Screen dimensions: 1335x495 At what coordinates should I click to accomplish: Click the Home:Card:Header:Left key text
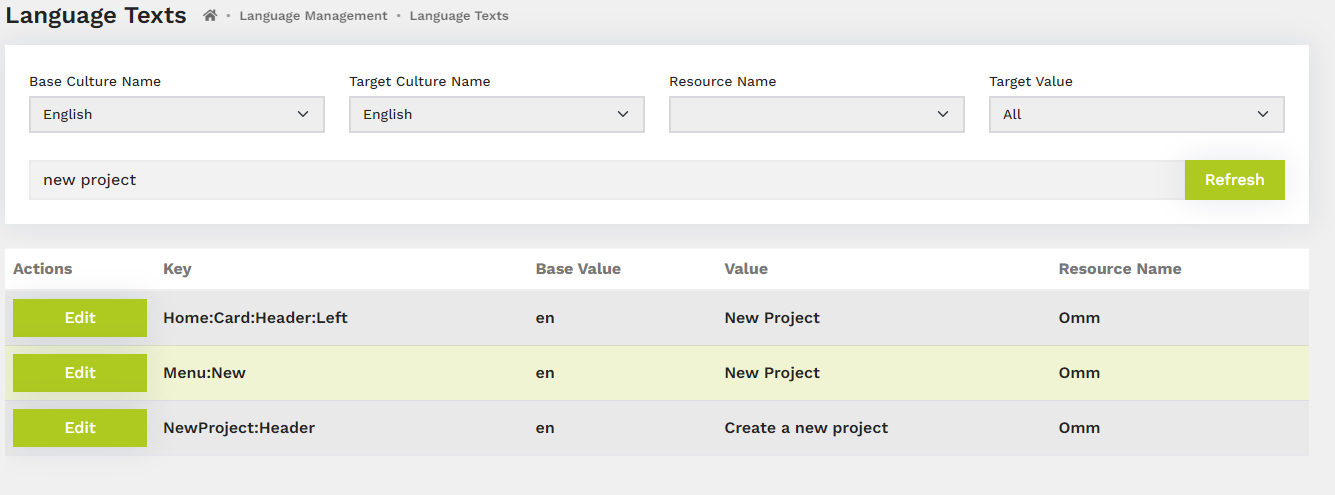coord(255,318)
